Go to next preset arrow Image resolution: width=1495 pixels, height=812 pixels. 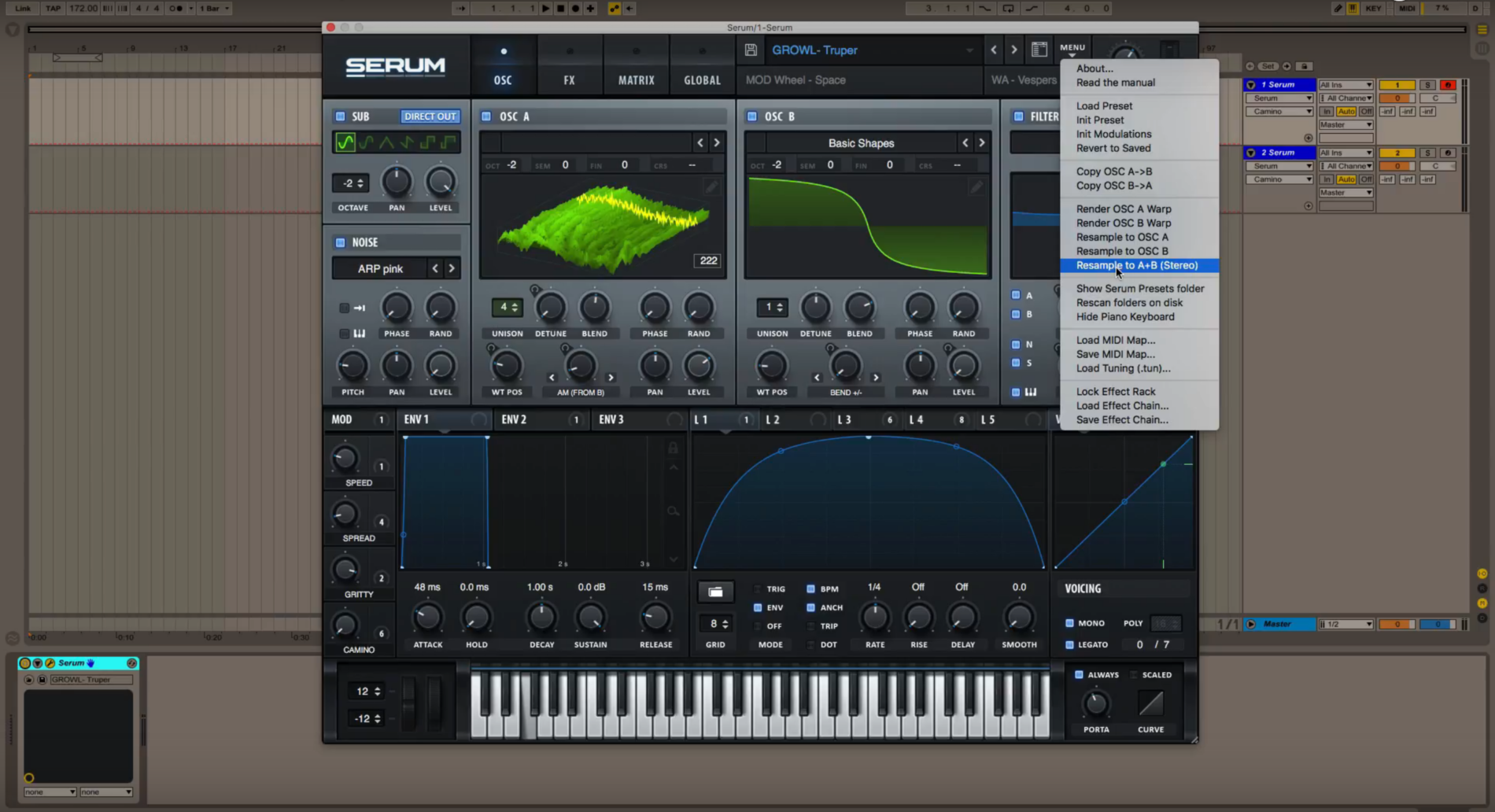click(1014, 50)
